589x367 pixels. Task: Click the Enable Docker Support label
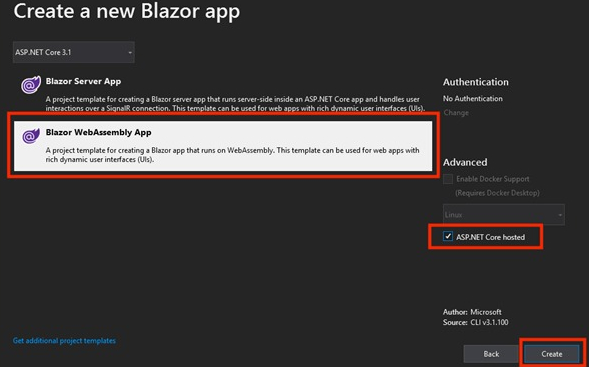click(x=493, y=179)
